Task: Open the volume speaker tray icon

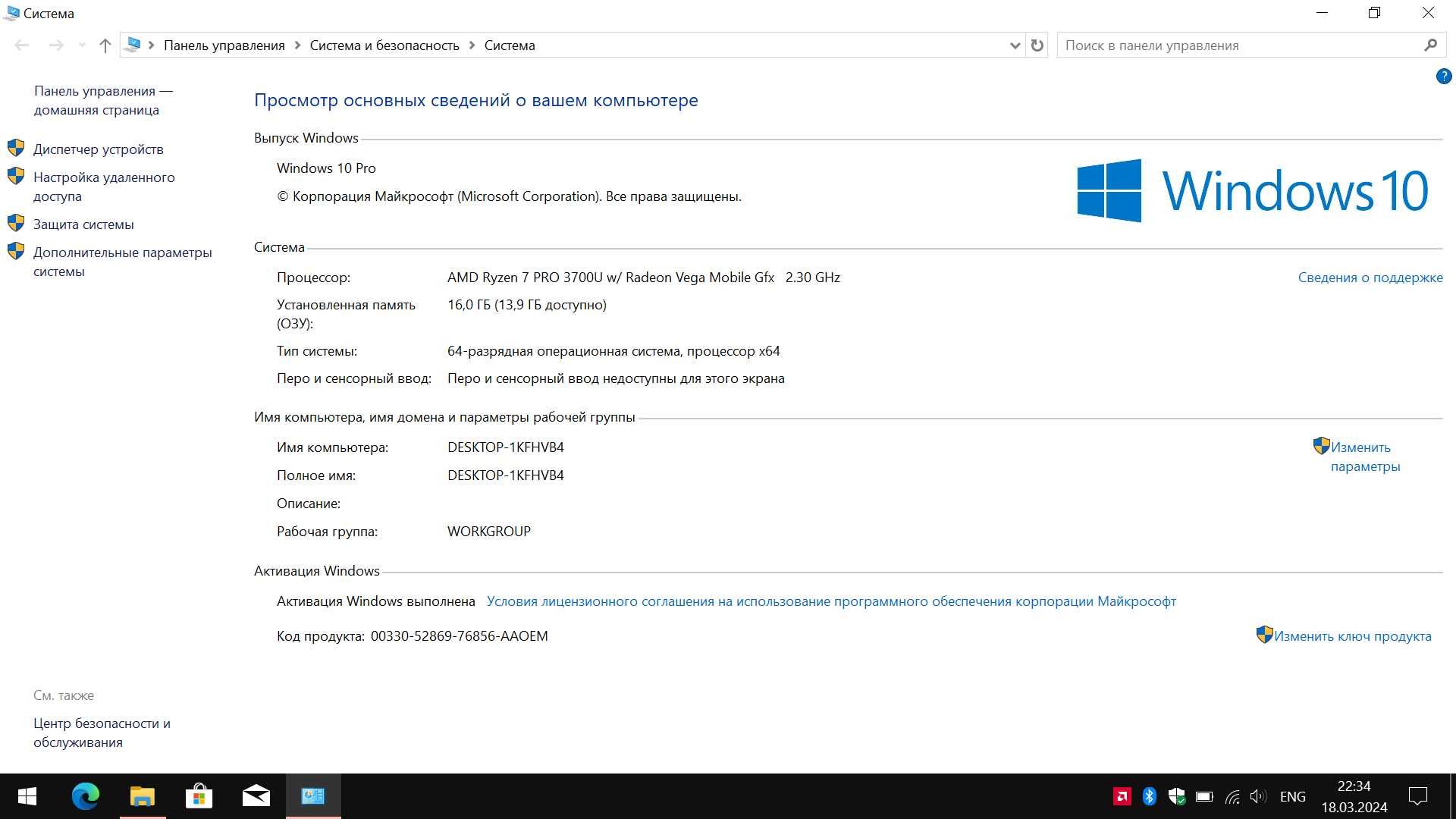Action: [x=1259, y=796]
